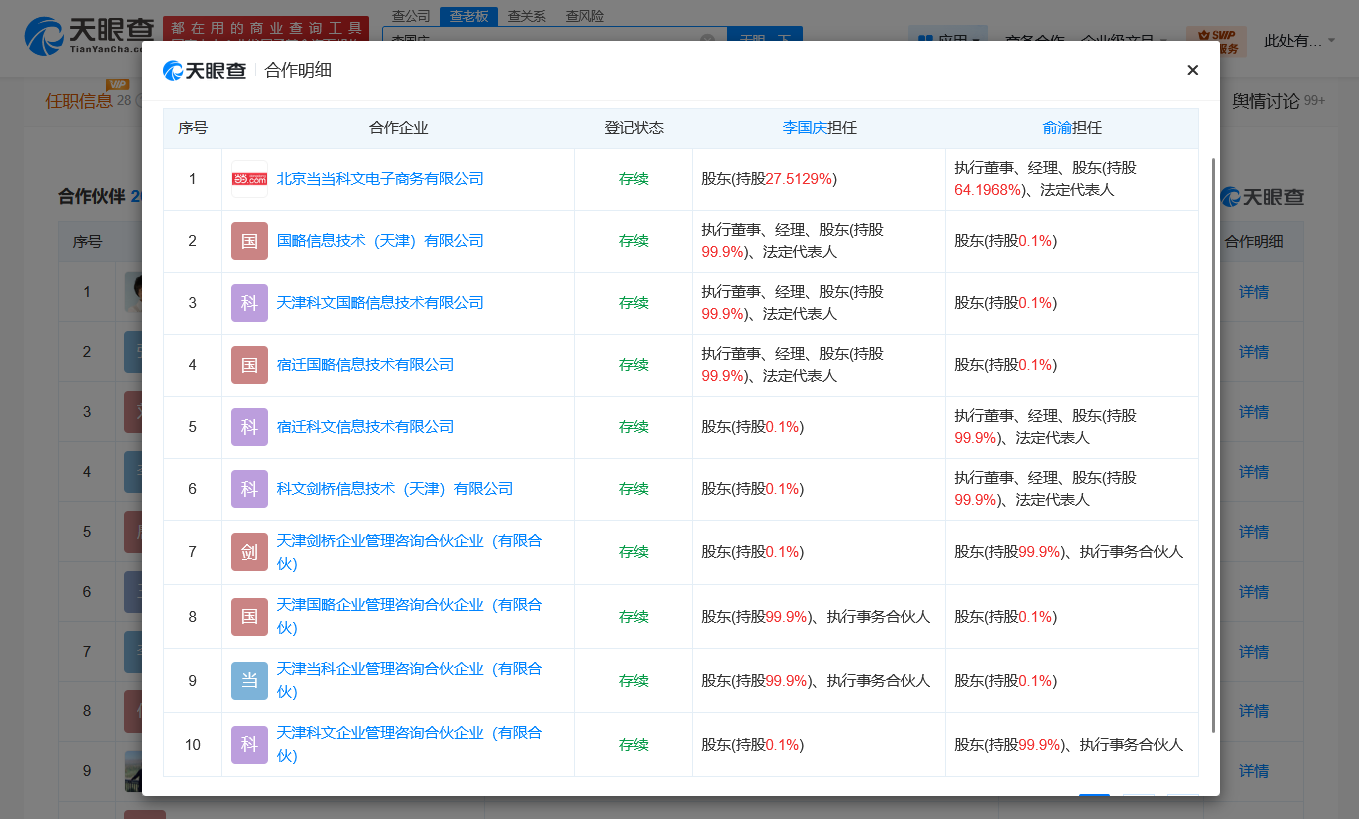Image resolution: width=1359 pixels, height=819 pixels.
Task: Expand the 此处有… account dropdown
Action: tap(1300, 41)
